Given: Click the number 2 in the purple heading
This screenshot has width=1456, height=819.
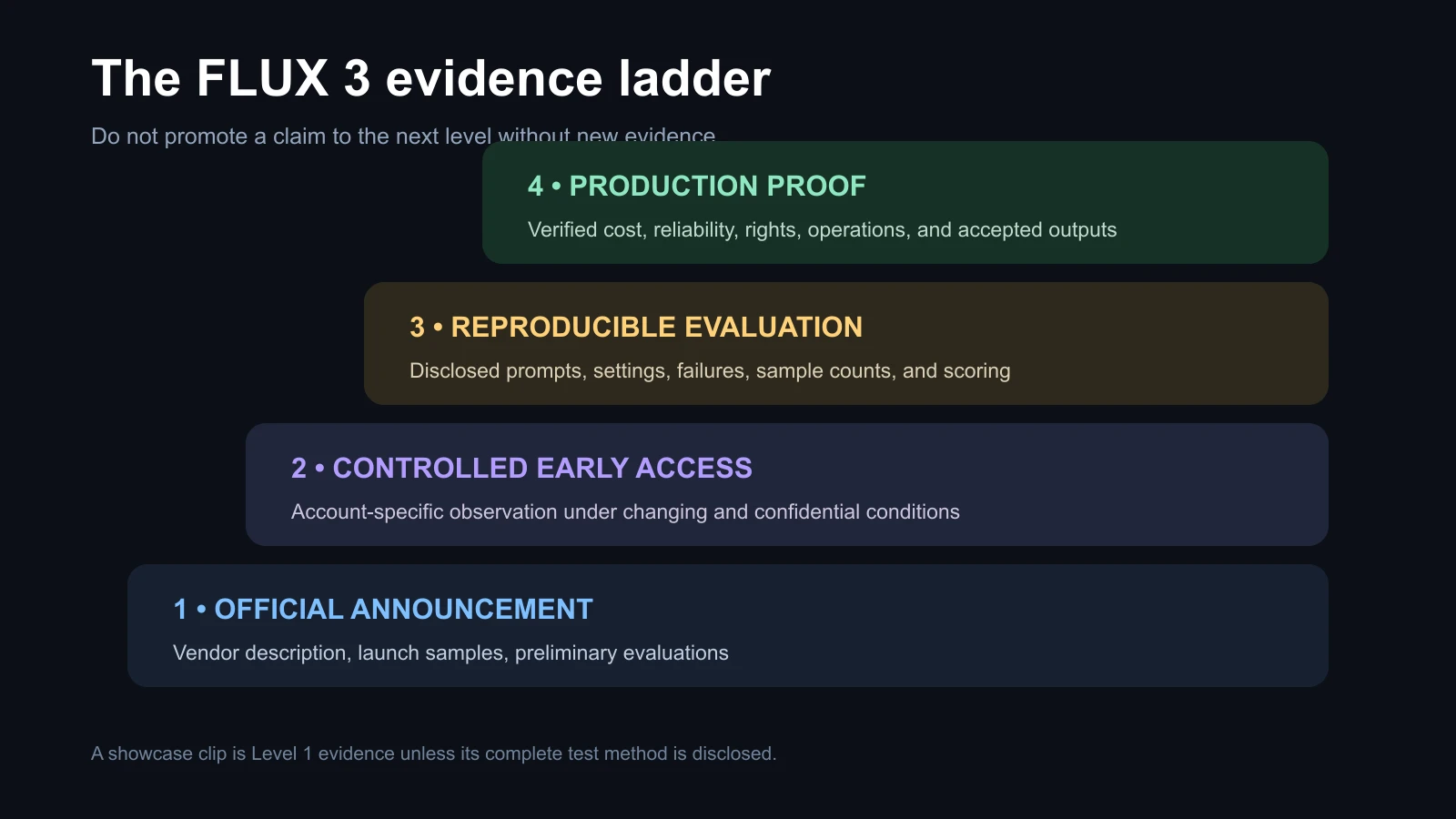Looking at the screenshot, I should pyautogui.click(x=298, y=468).
